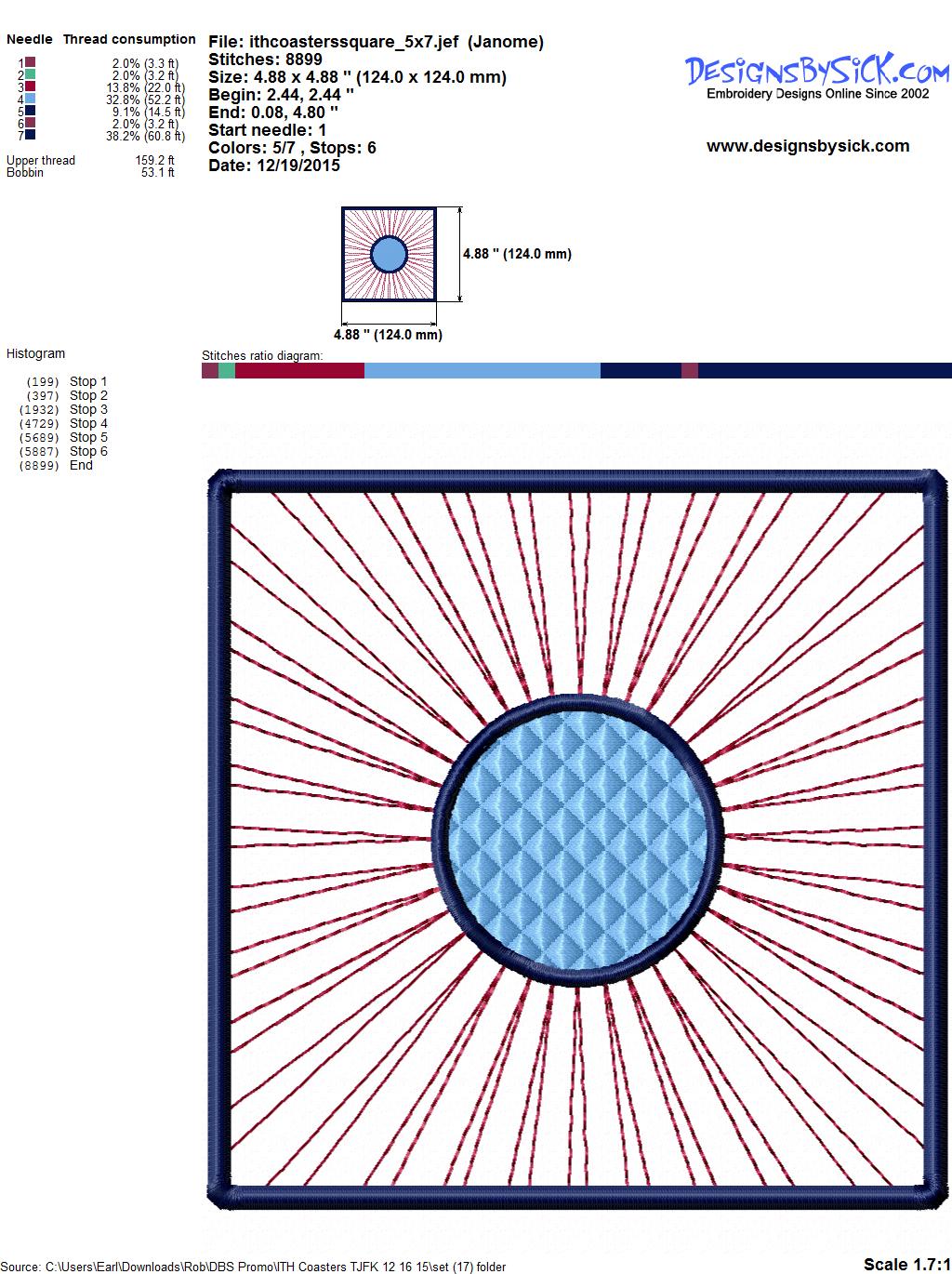Select Stop 3 in the histogram list
Viewport: 952px width, 1274px height.
point(88,409)
